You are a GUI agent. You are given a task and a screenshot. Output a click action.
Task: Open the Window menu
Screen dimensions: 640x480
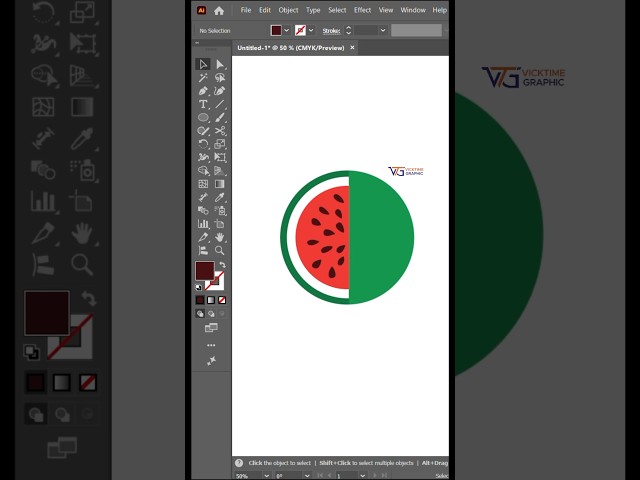point(413,10)
